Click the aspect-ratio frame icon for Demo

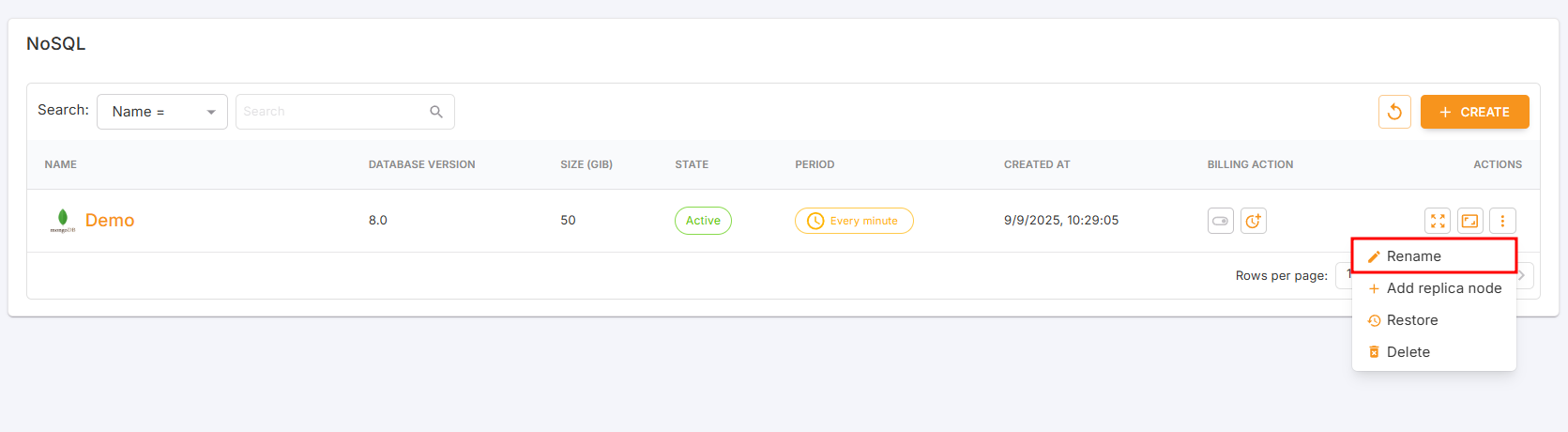(1470, 221)
